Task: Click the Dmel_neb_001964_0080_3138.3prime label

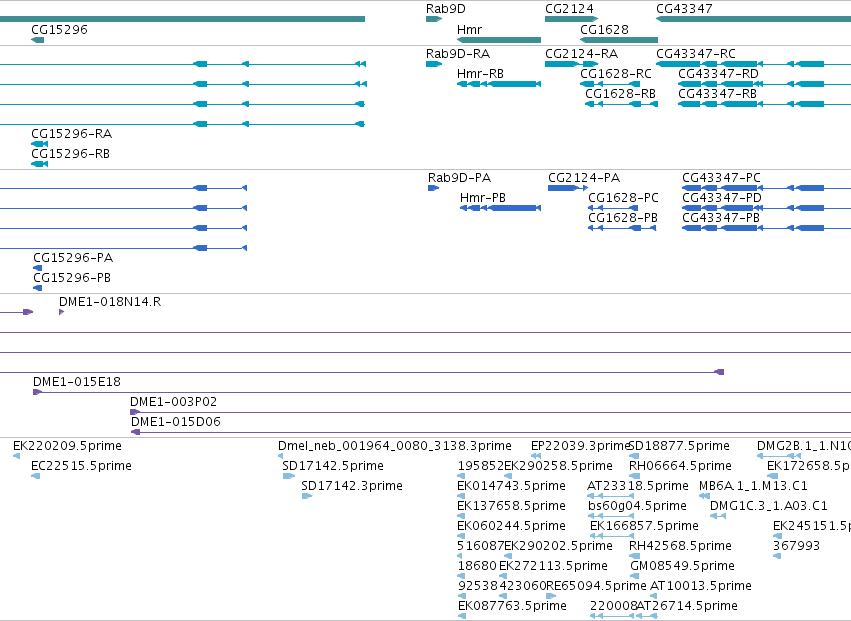Action: 395,446
